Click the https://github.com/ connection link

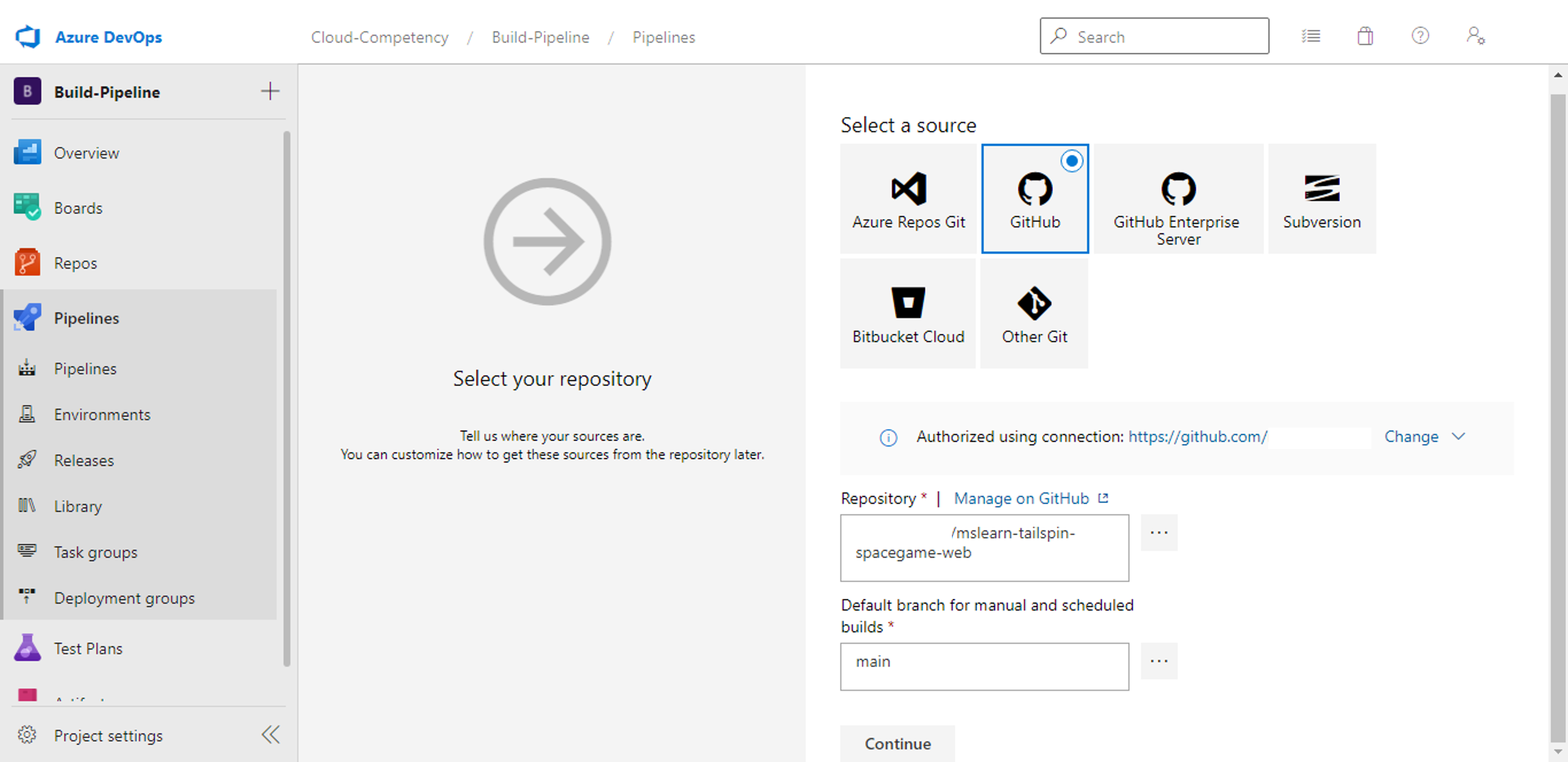coord(1197,436)
